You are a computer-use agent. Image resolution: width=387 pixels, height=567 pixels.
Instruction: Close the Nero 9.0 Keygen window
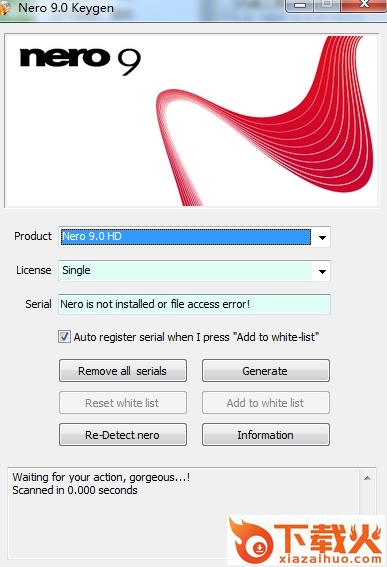click(363, 5)
